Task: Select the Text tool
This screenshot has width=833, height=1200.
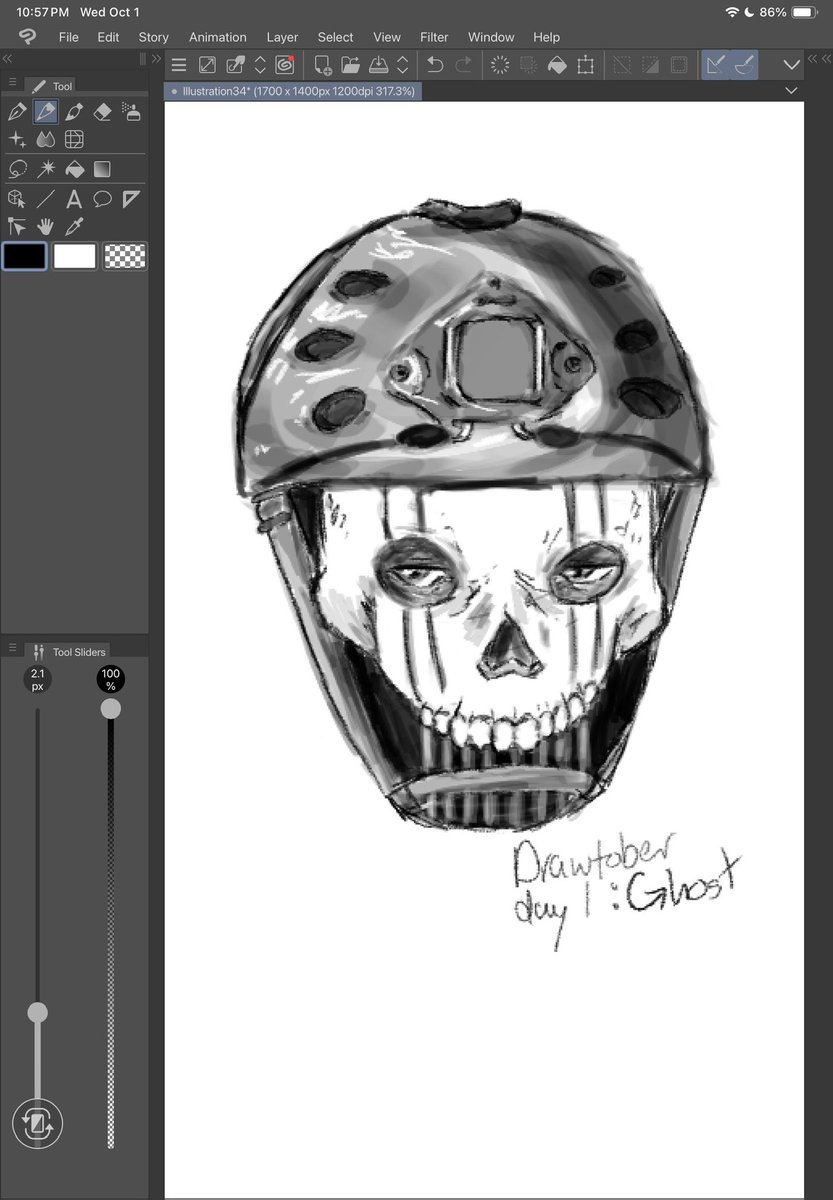Action: point(74,199)
